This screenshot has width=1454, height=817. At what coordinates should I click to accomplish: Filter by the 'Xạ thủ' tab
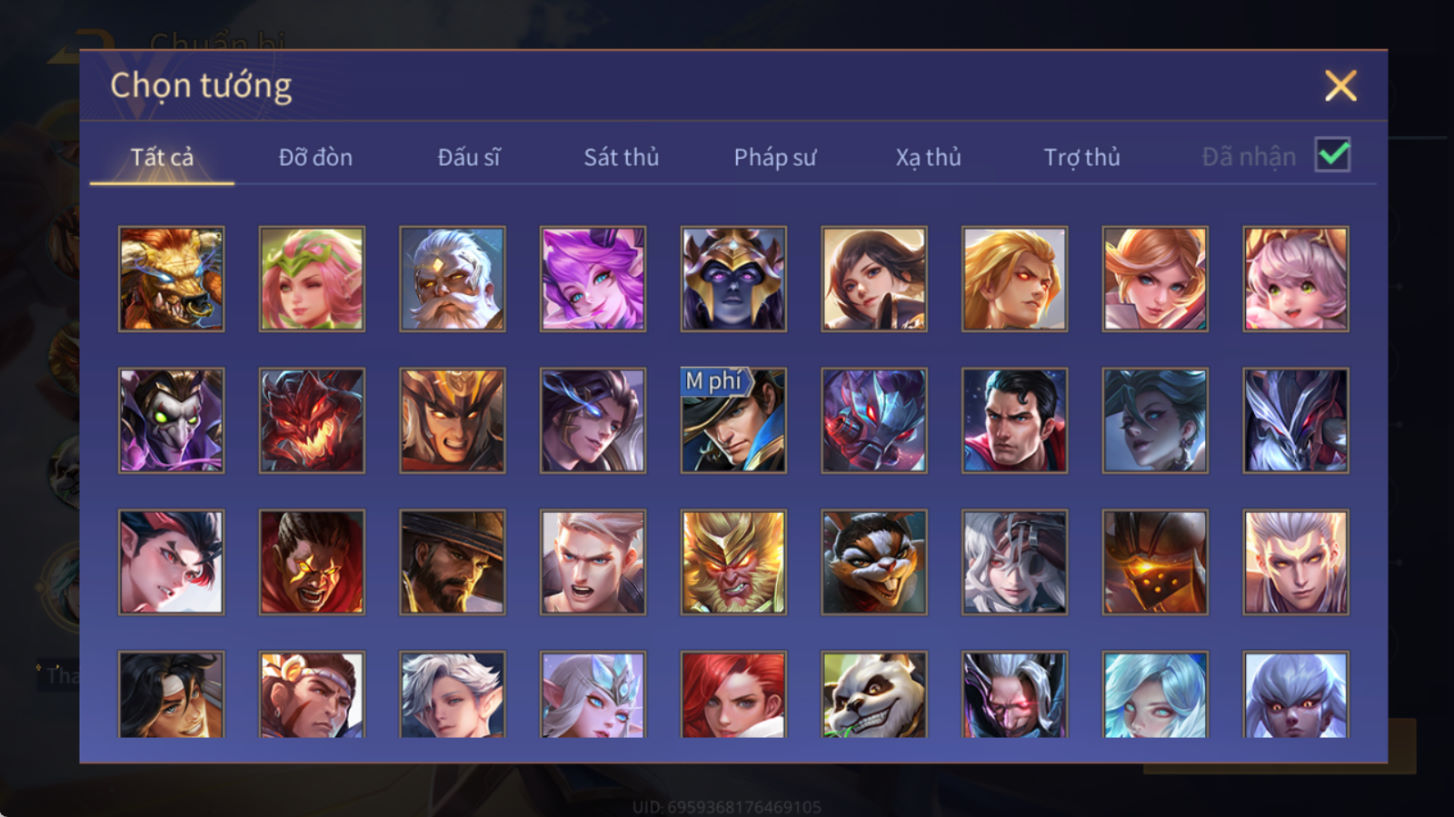pos(928,157)
